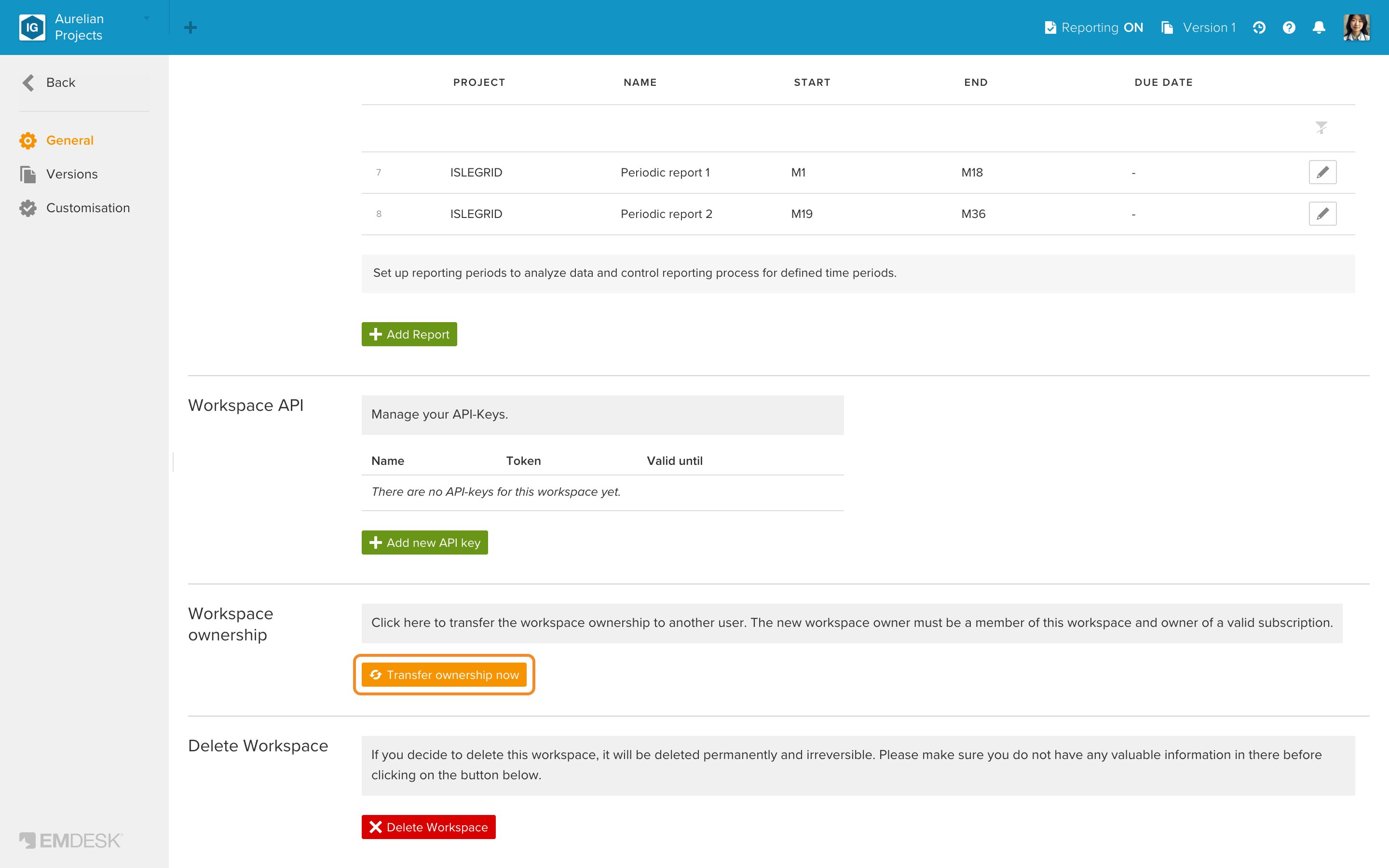Click the 'Valid until' API column header
The width and height of the screenshot is (1389, 868).
[674, 461]
